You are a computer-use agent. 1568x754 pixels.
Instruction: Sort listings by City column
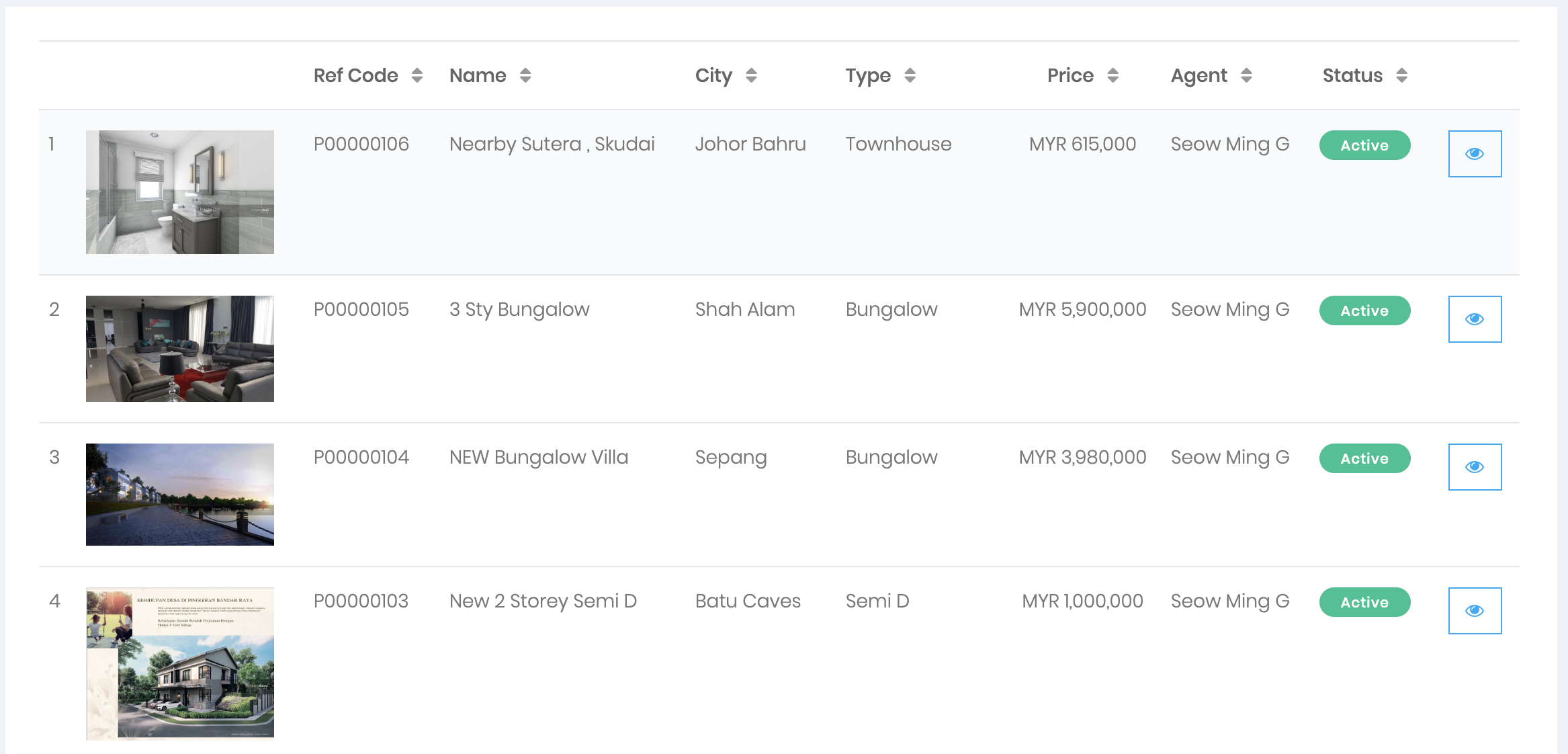(x=751, y=75)
